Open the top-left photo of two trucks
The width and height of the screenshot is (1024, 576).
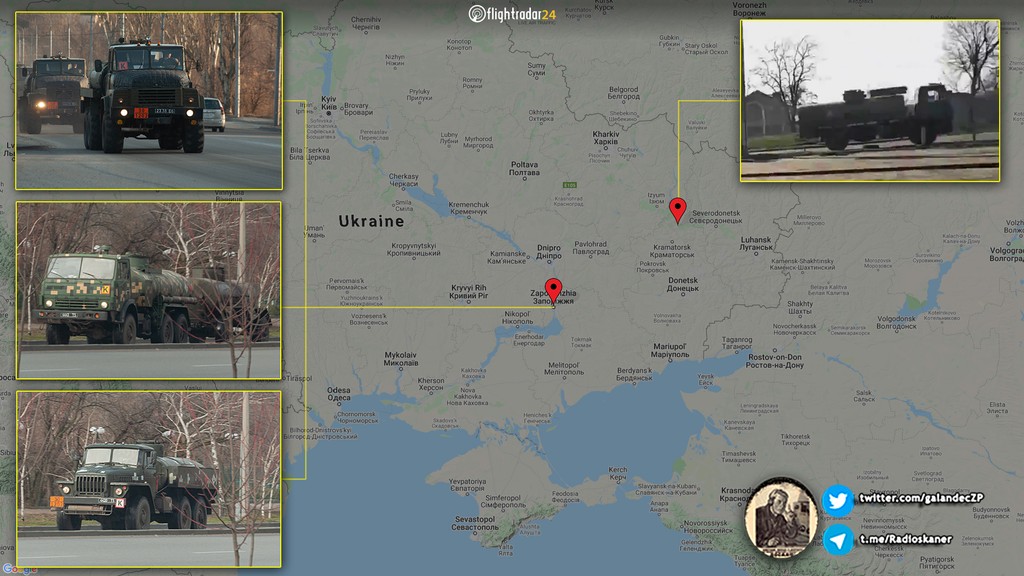click(x=149, y=101)
